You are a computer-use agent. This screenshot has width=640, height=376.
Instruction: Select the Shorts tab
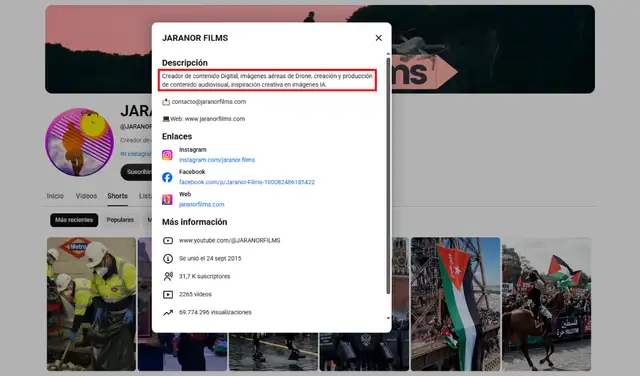point(118,196)
